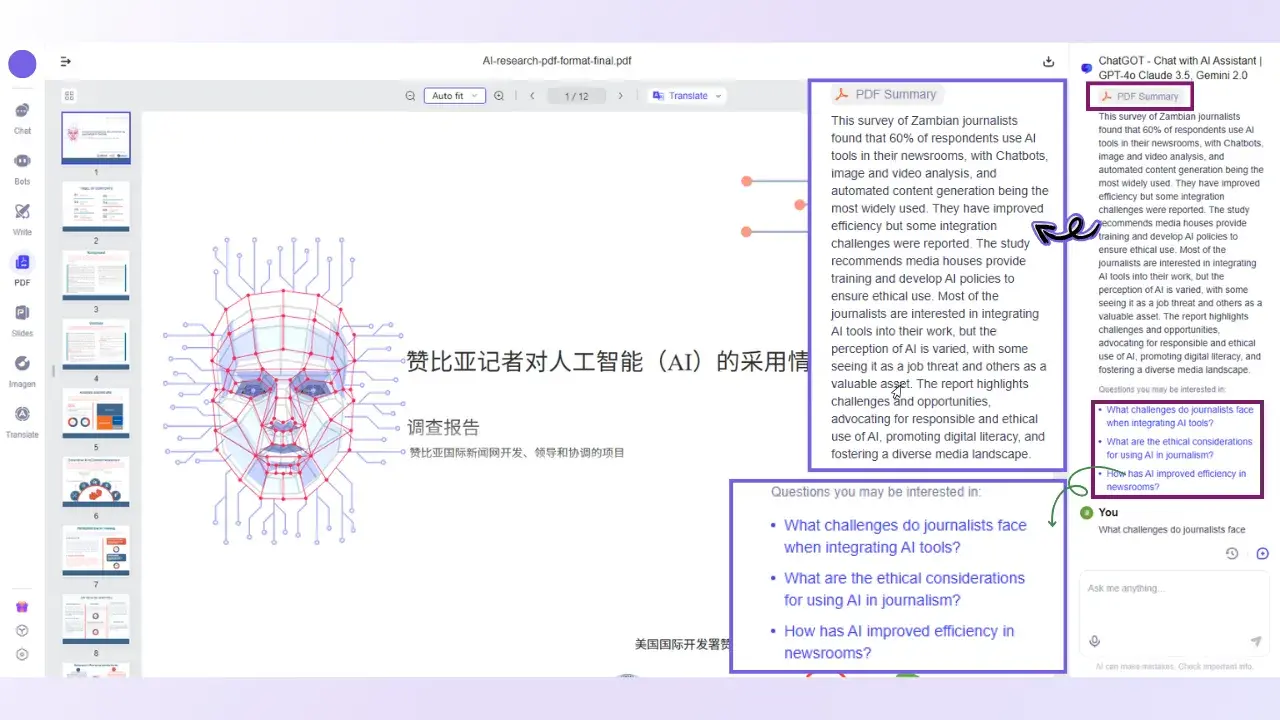The image size is (1280, 720).
Task: Open chat history with the clock icon
Action: (1232, 554)
